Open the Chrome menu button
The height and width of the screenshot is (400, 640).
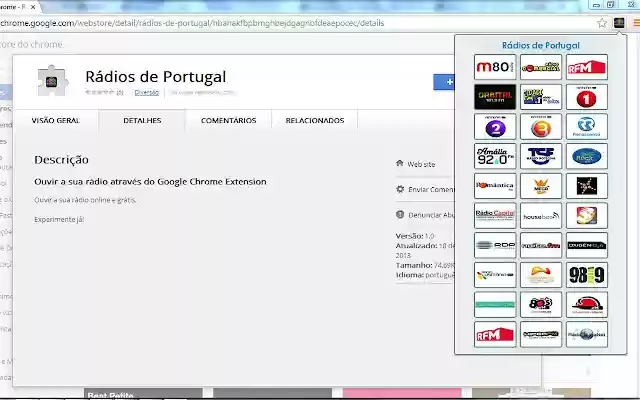pyautogui.click(x=636, y=23)
